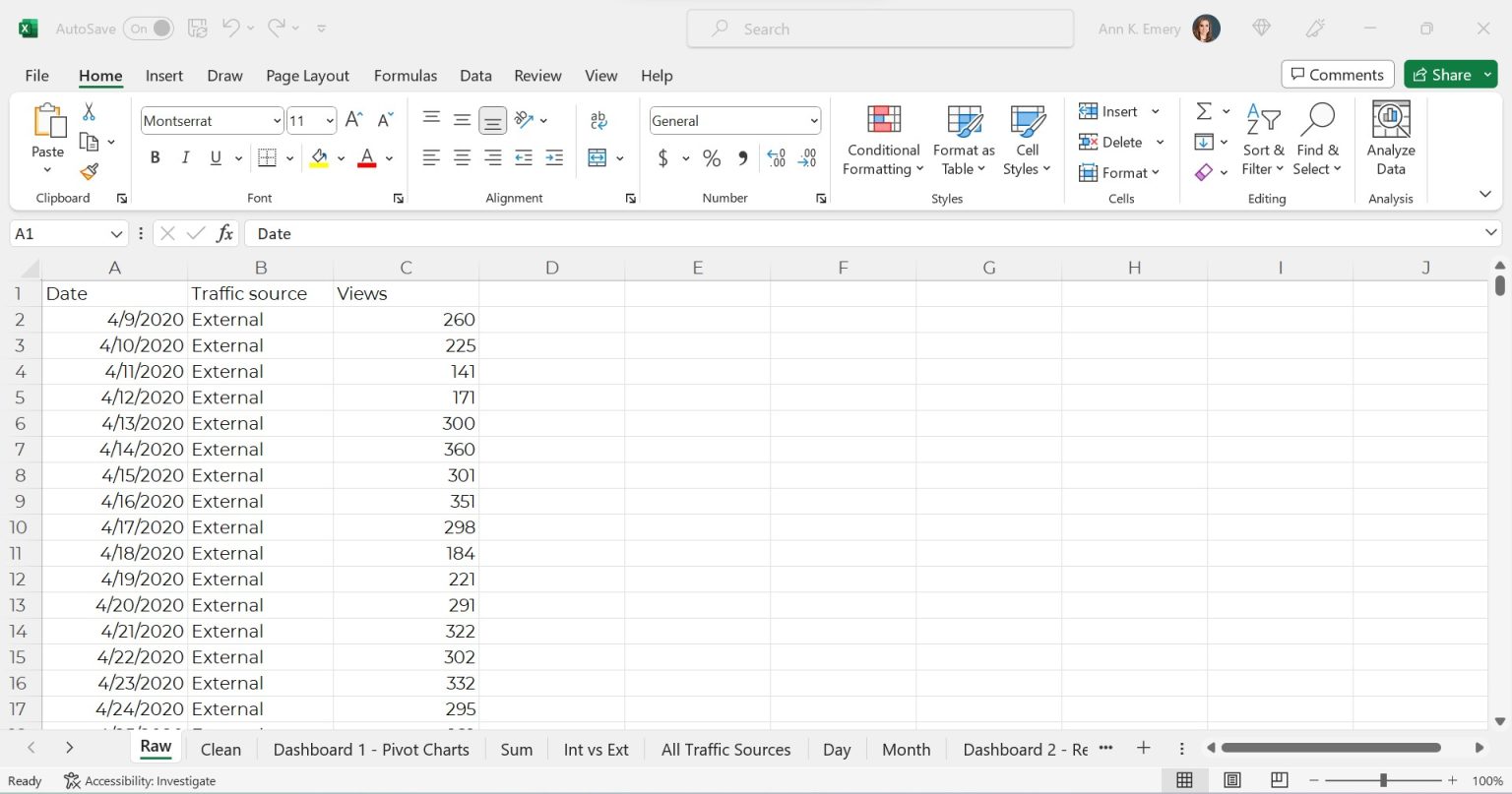Toggle AutoSave off
This screenshot has width=1512, height=794.
pyautogui.click(x=148, y=28)
